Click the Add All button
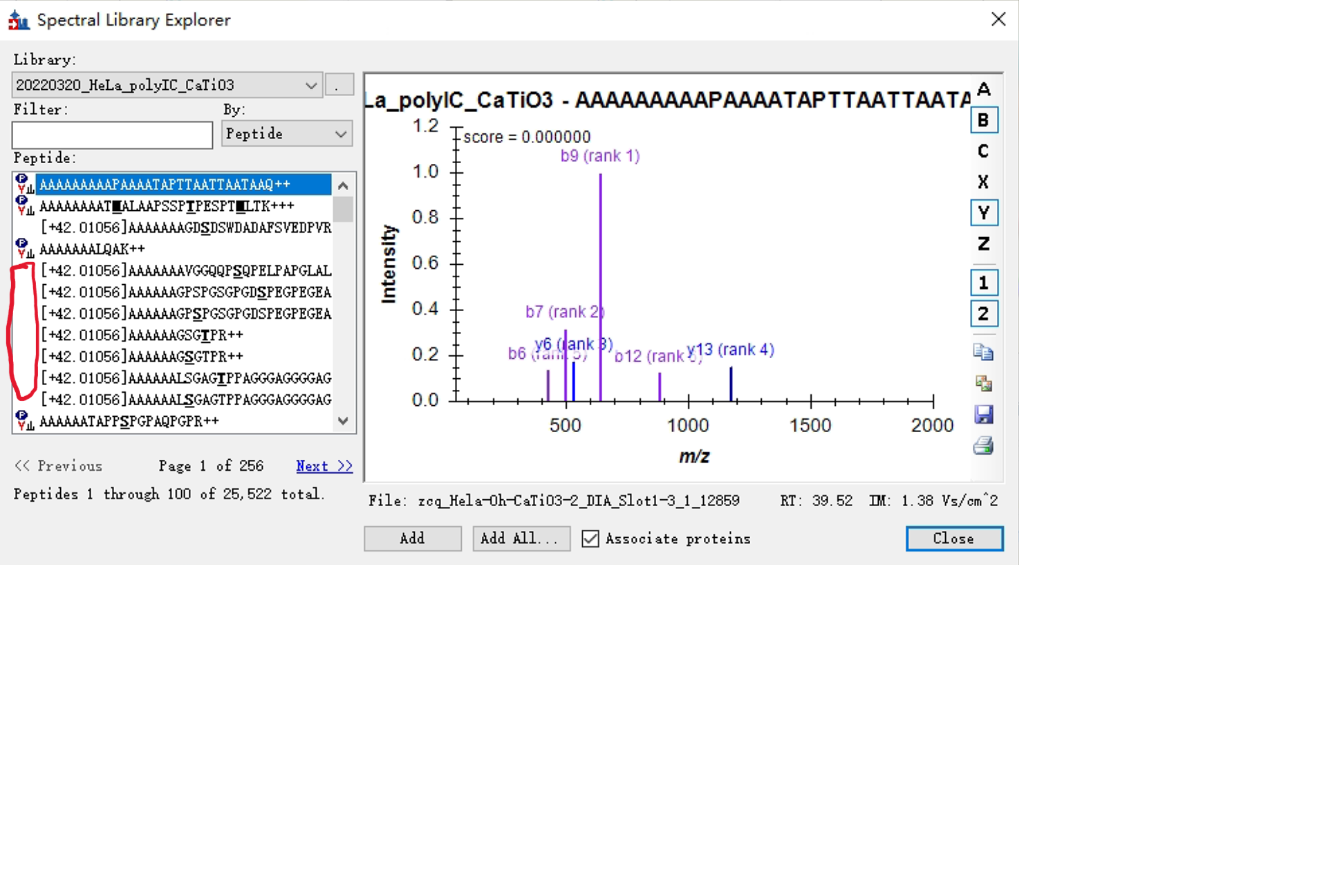1342x896 pixels. tap(521, 539)
